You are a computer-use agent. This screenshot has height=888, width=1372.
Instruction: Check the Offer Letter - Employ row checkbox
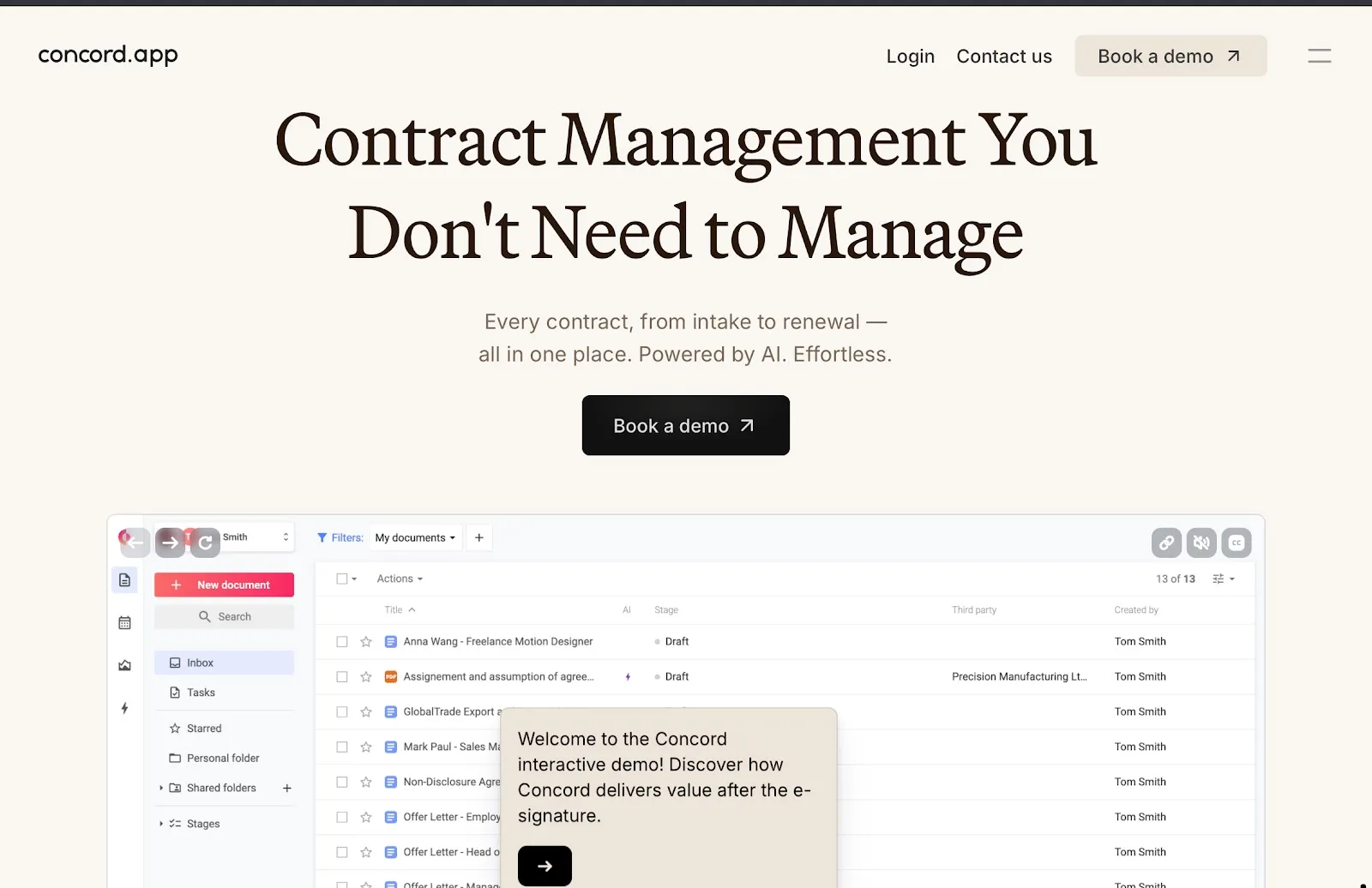click(342, 817)
